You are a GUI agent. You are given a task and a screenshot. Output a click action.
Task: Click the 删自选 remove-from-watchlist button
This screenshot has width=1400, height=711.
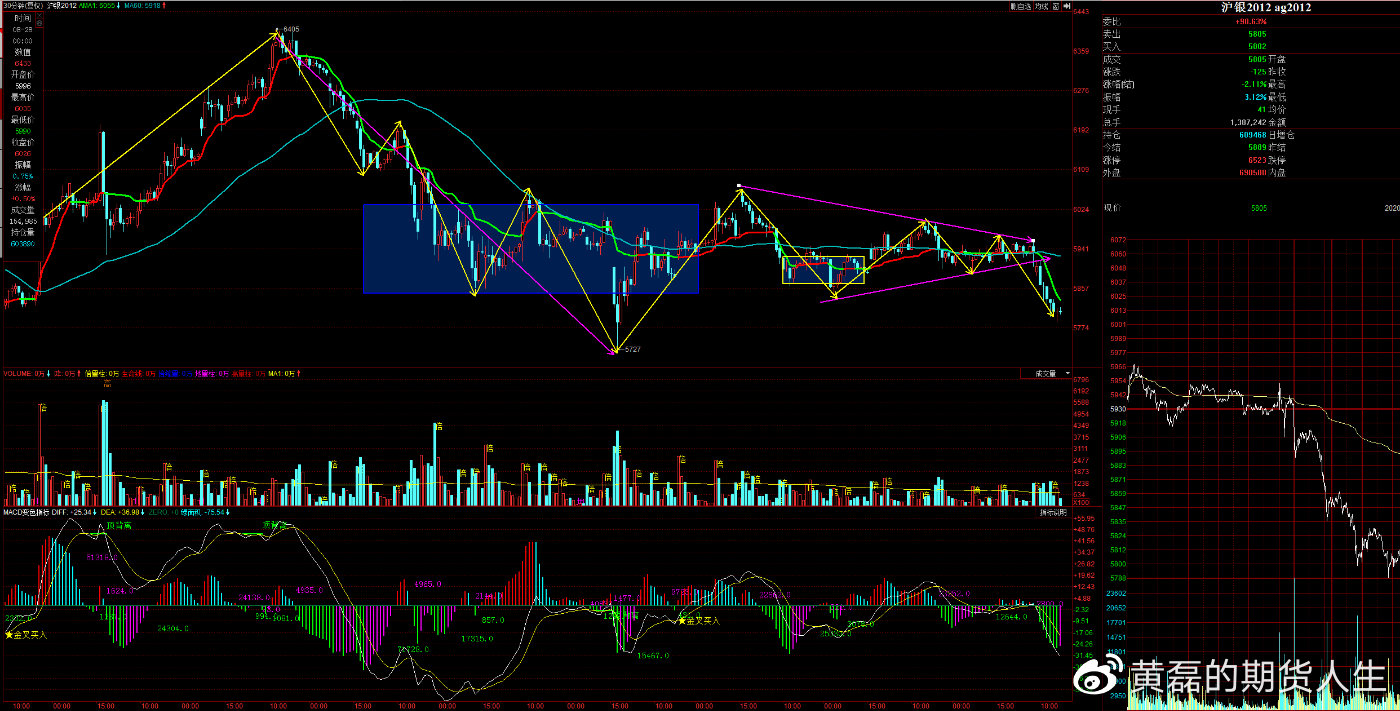click(1019, 6)
